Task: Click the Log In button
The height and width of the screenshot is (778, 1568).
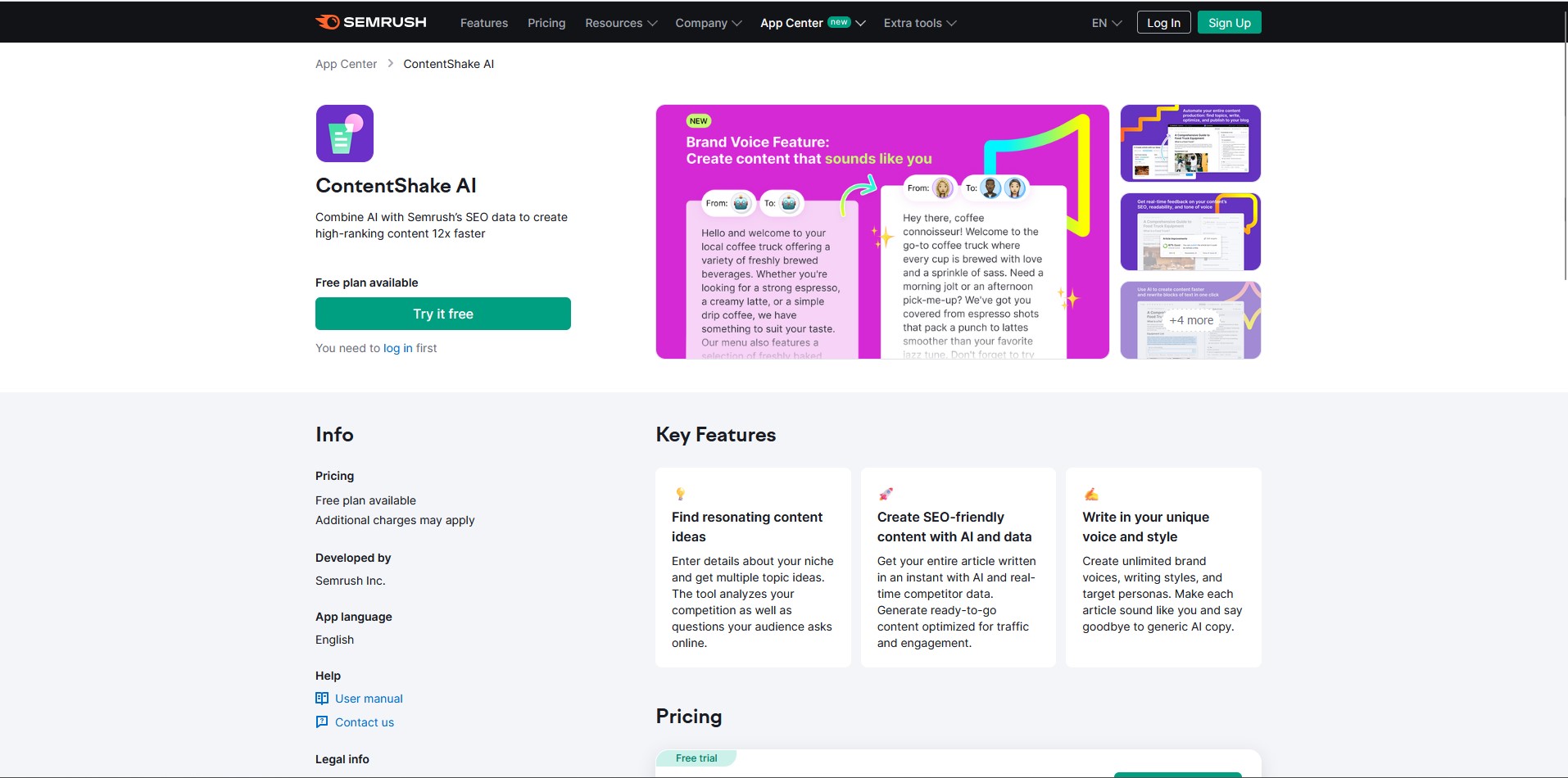Action: (1163, 23)
